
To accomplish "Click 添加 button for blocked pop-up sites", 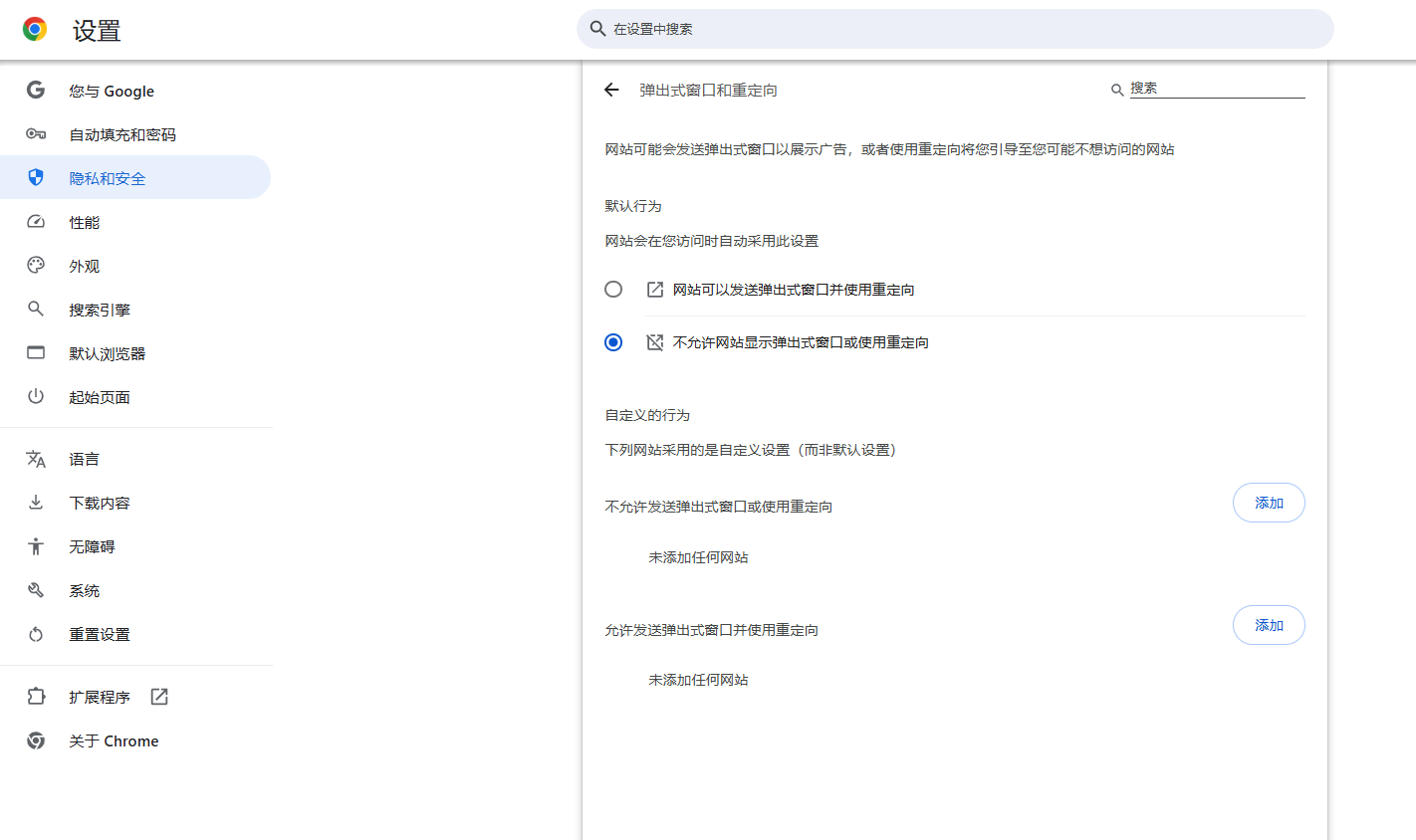I will pyautogui.click(x=1269, y=503).
